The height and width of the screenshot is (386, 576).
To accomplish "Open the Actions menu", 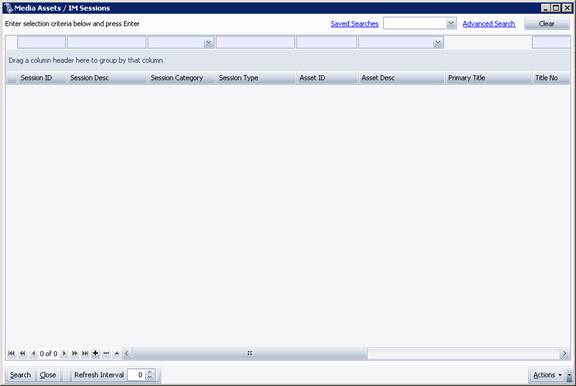I will [547, 375].
